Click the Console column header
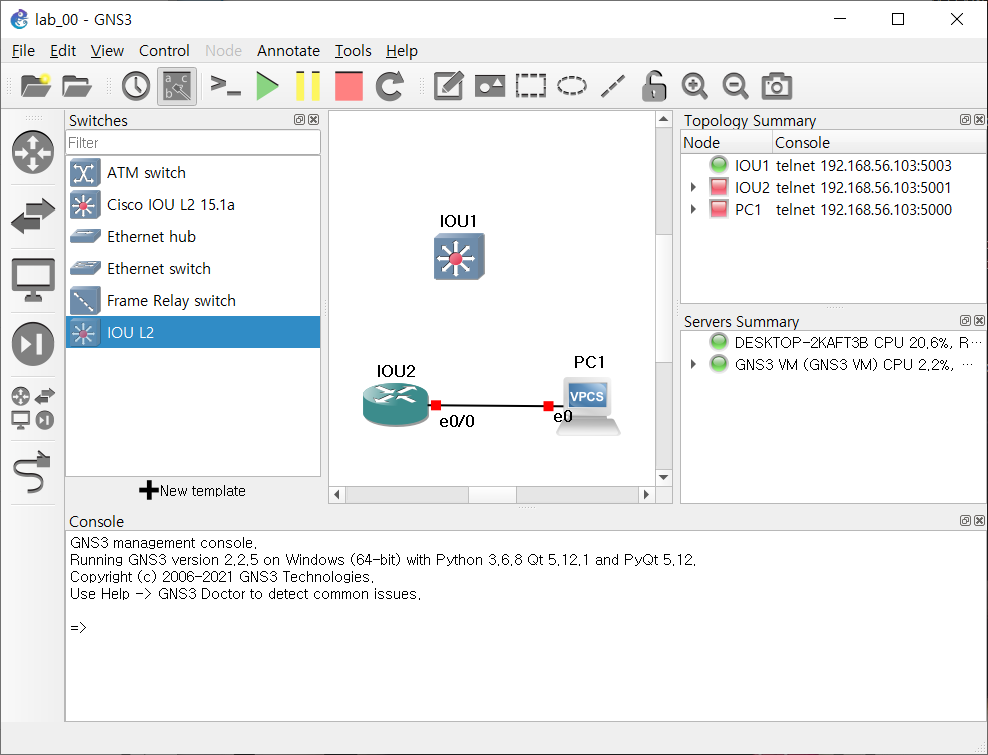The width and height of the screenshot is (988, 755). click(880, 142)
